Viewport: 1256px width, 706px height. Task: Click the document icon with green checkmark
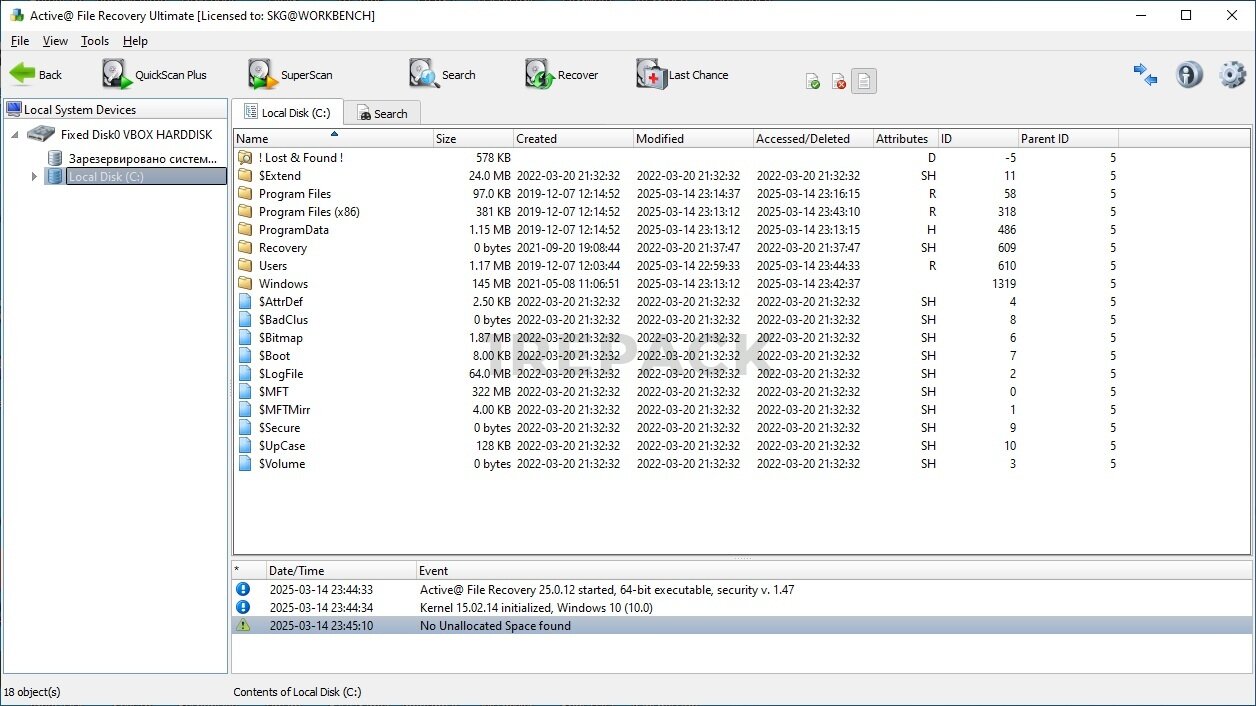click(813, 81)
